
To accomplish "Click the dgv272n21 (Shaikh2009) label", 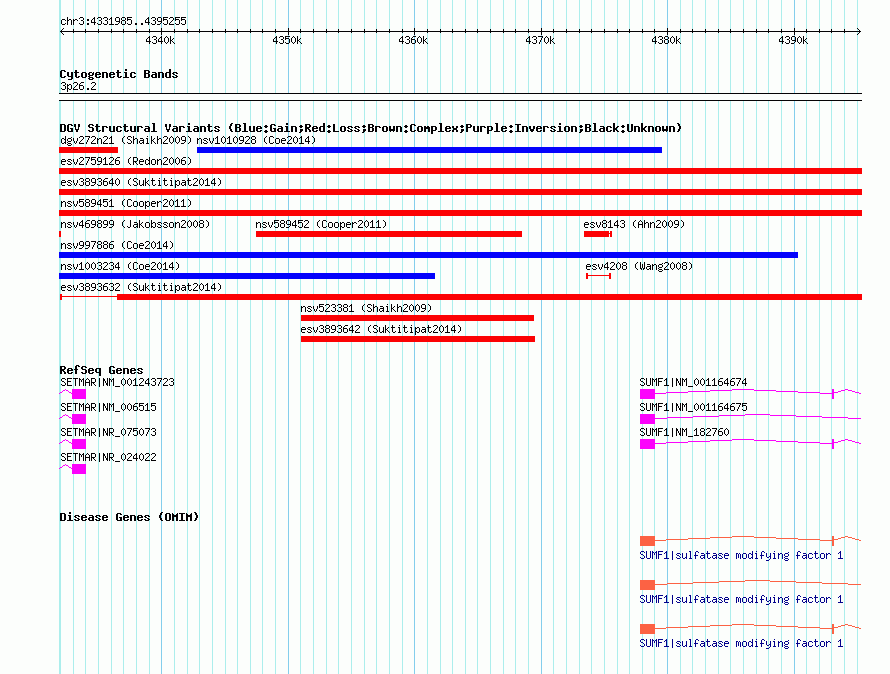I will (126, 140).
